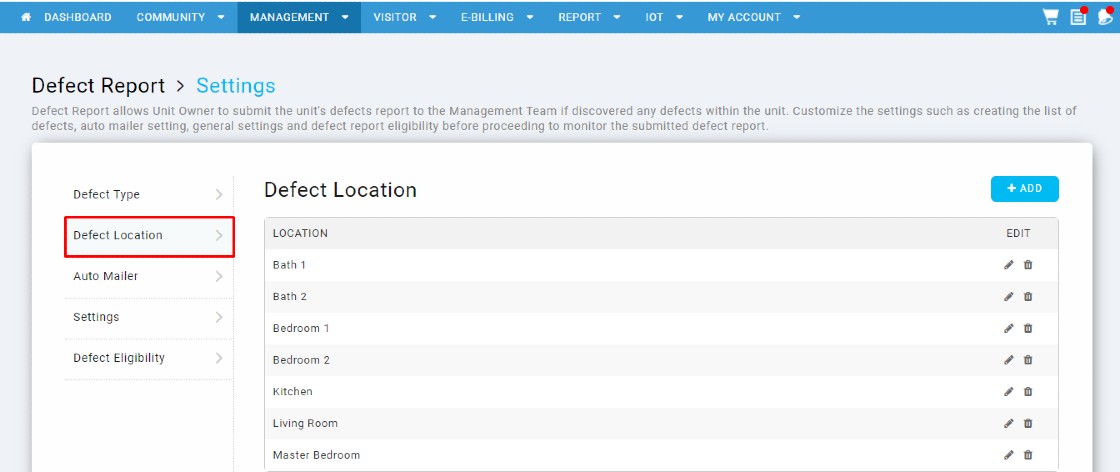Delete the Living Room location
Image resolution: width=1120 pixels, height=472 pixels.
(1028, 423)
